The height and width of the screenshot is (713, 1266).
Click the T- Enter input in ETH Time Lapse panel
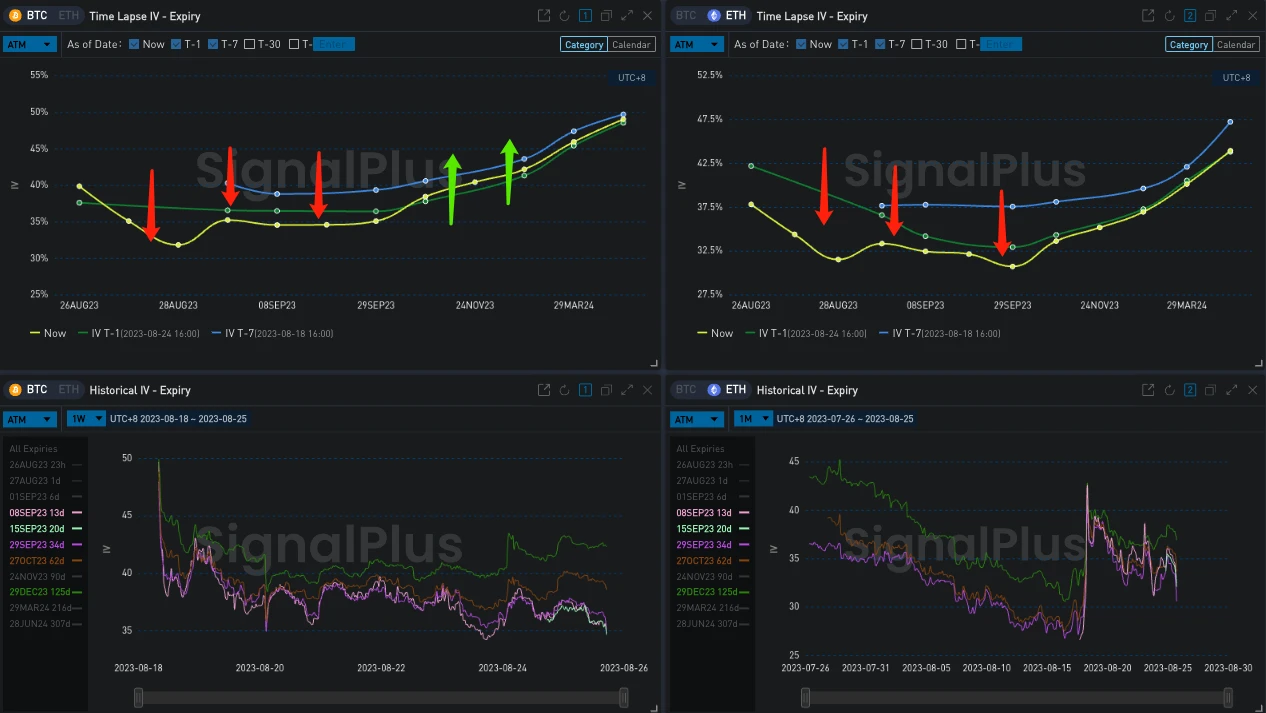click(1000, 44)
